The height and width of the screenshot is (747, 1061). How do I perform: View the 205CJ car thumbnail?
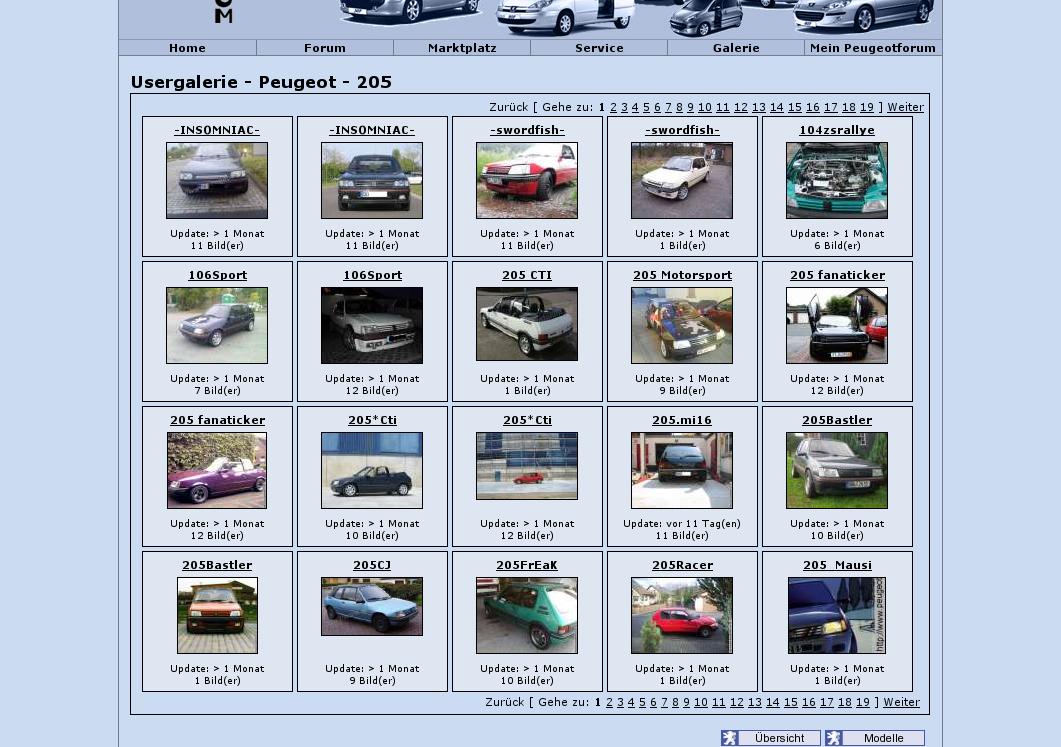point(372,606)
